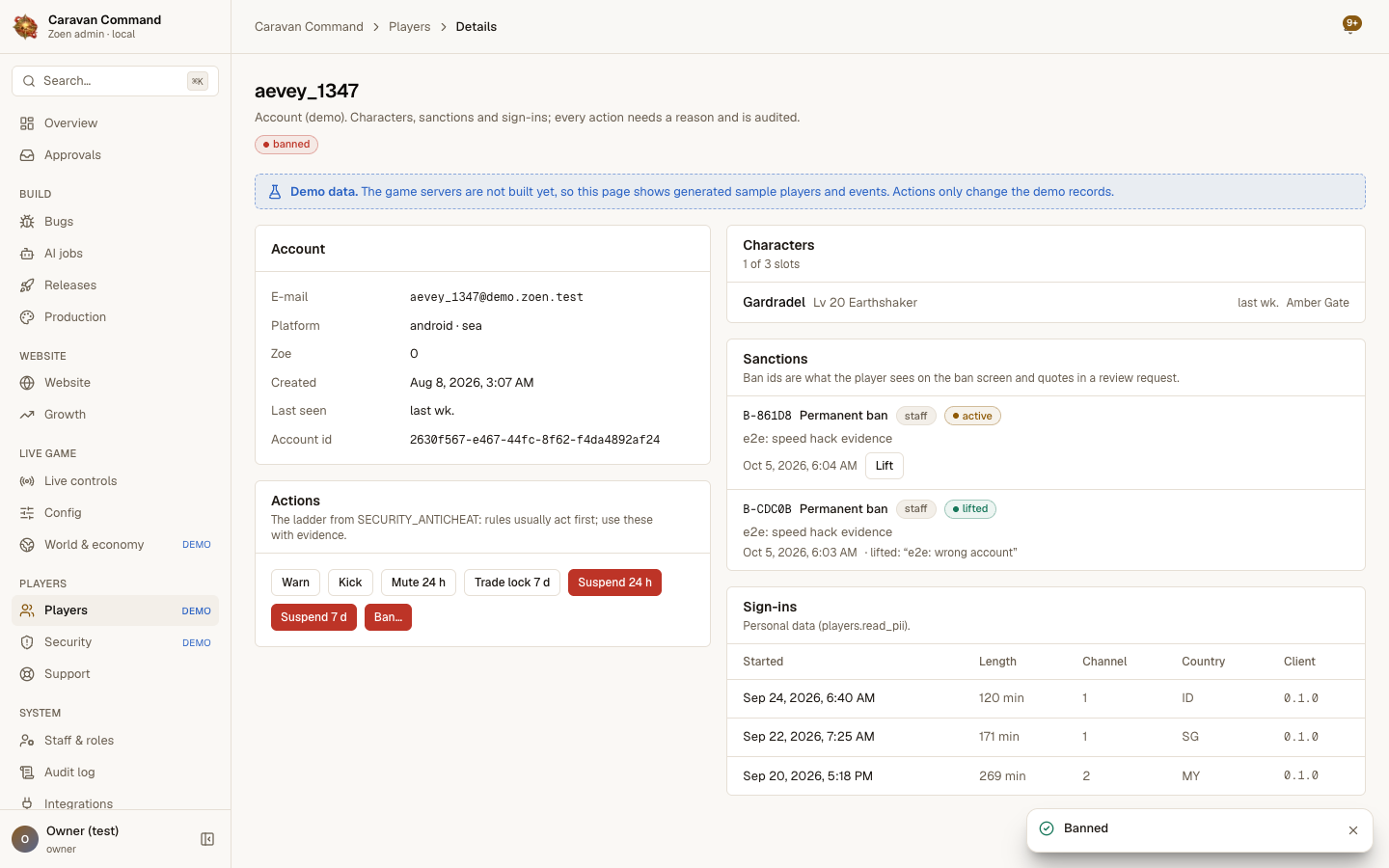Open the Players menu item
The width and height of the screenshot is (1389, 868).
tap(116, 610)
